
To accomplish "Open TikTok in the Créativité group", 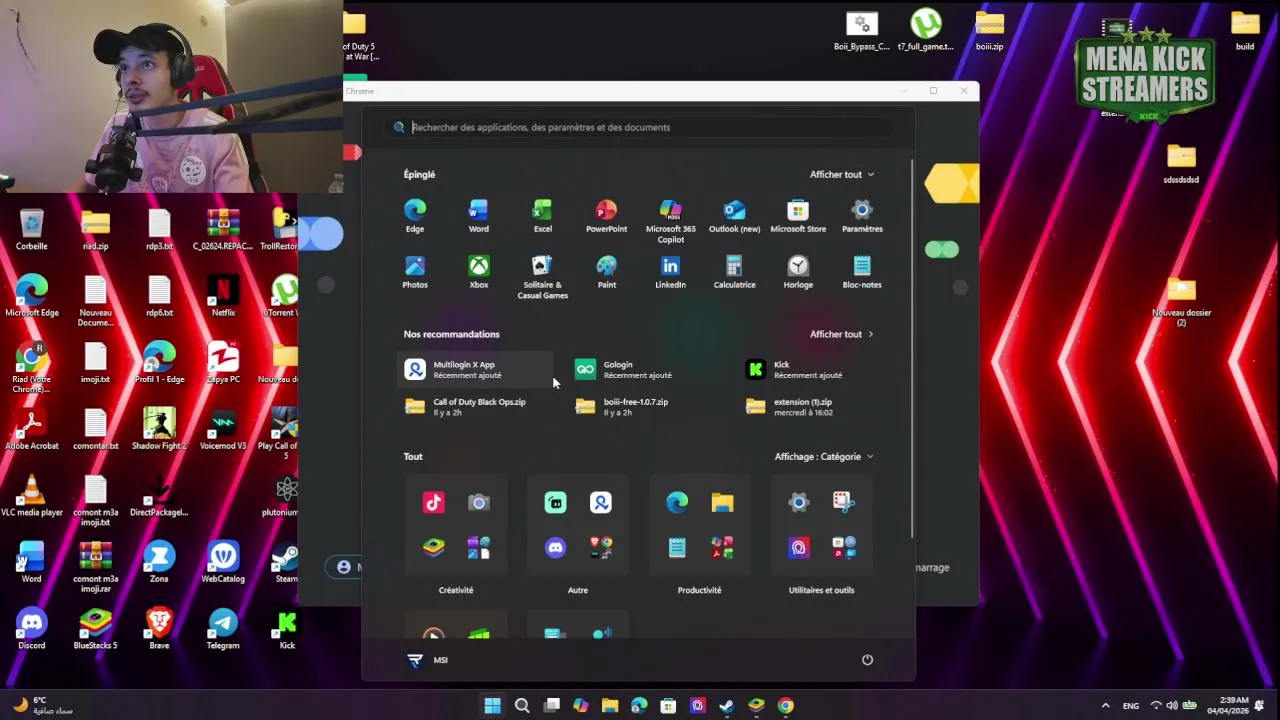I will (433, 503).
